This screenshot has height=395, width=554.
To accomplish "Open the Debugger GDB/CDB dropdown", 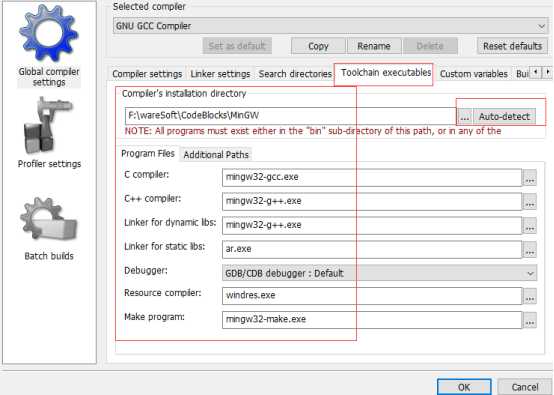I will coord(379,273).
